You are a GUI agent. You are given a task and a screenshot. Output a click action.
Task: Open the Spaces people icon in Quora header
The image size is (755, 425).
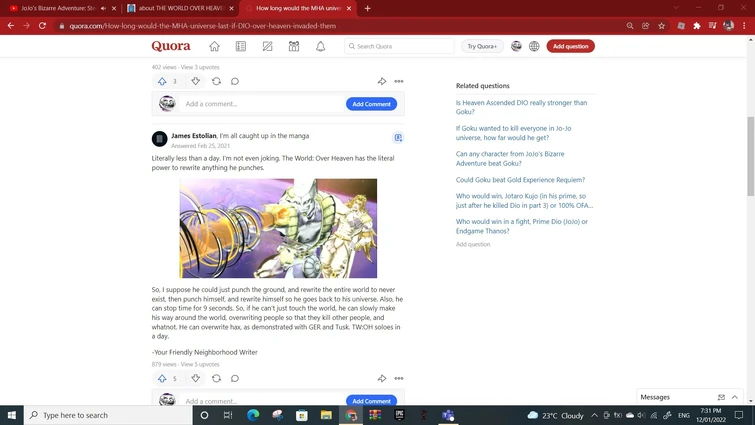click(294, 46)
